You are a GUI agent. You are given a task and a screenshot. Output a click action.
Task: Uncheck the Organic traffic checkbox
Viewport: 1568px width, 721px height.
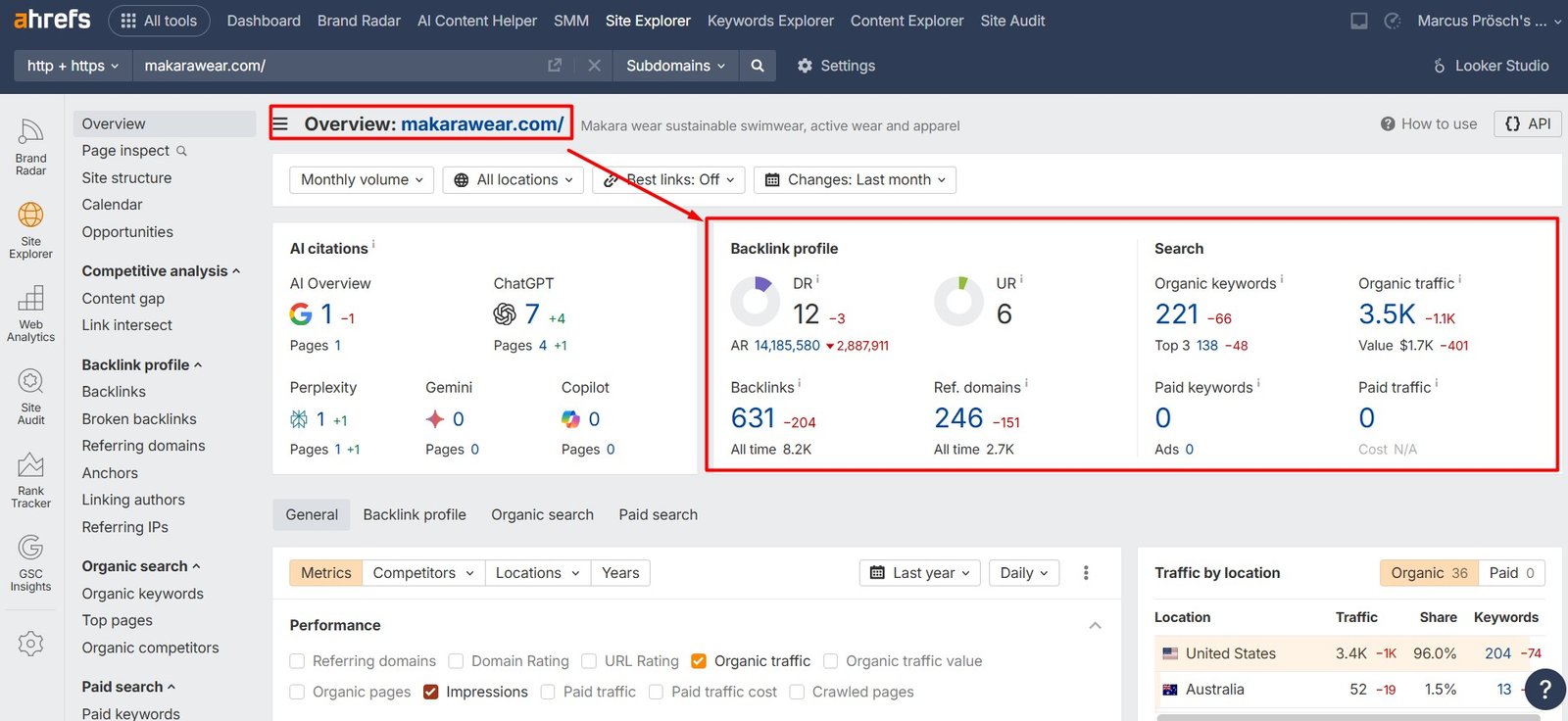(699, 661)
